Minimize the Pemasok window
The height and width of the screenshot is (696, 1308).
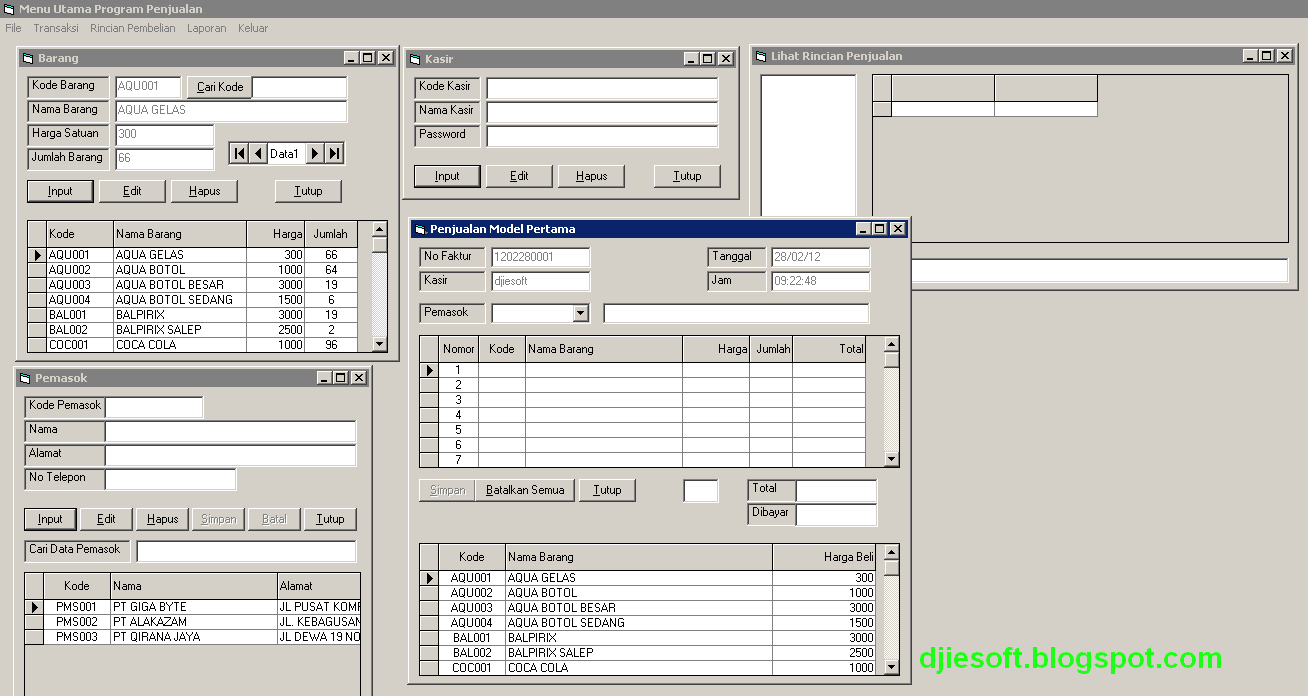(323, 378)
